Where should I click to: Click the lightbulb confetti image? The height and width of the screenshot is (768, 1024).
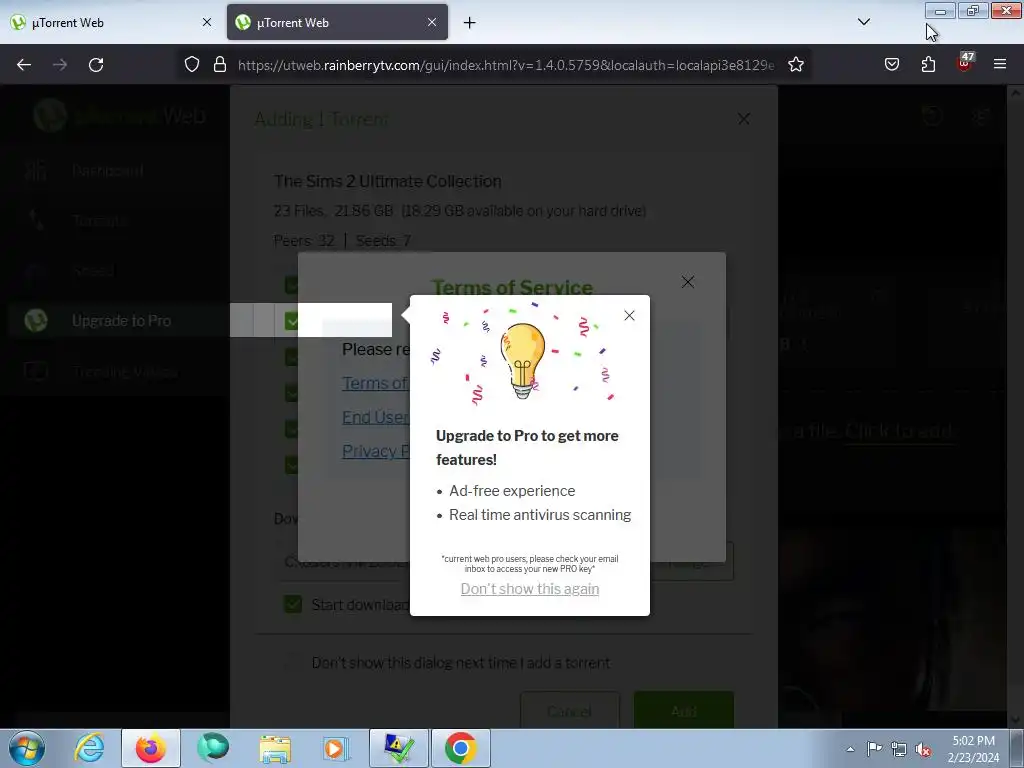(x=523, y=355)
